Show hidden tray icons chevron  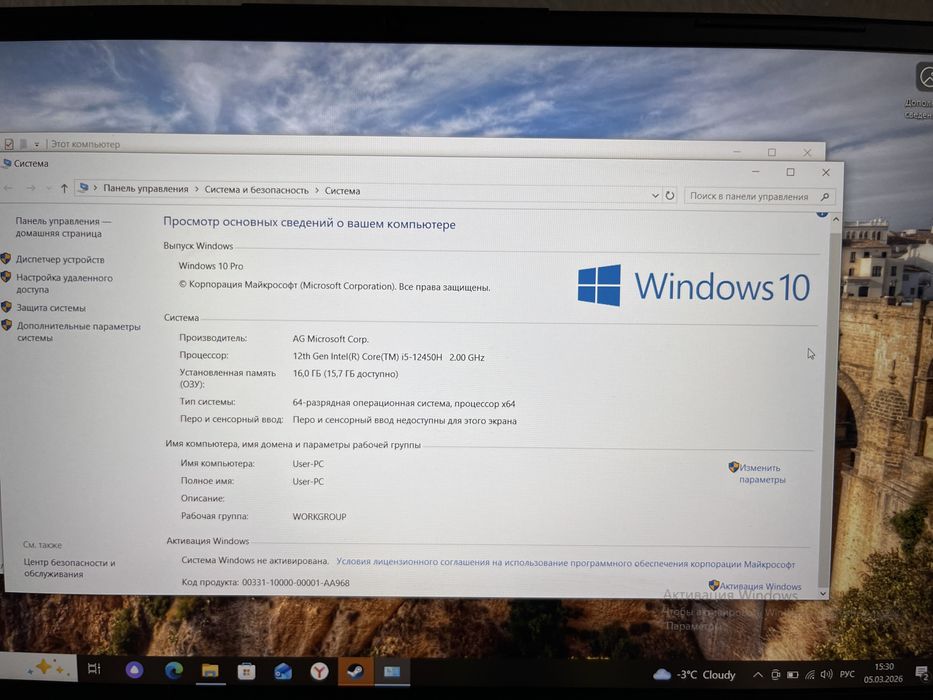pyautogui.click(x=757, y=675)
